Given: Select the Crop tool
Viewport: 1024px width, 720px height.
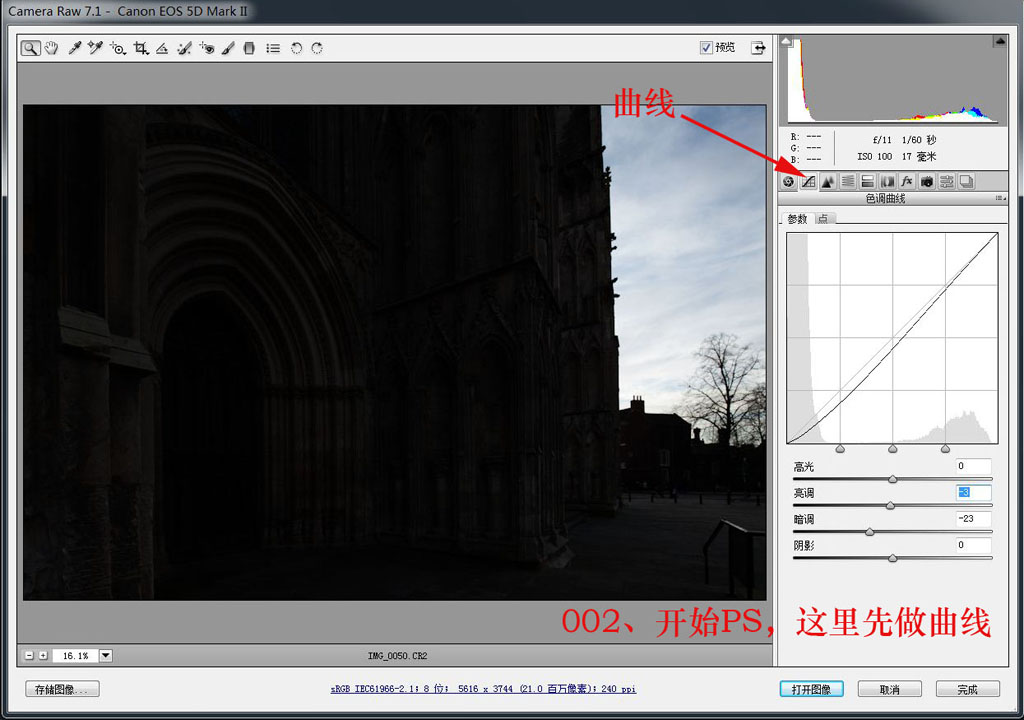Looking at the screenshot, I should [x=140, y=48].
